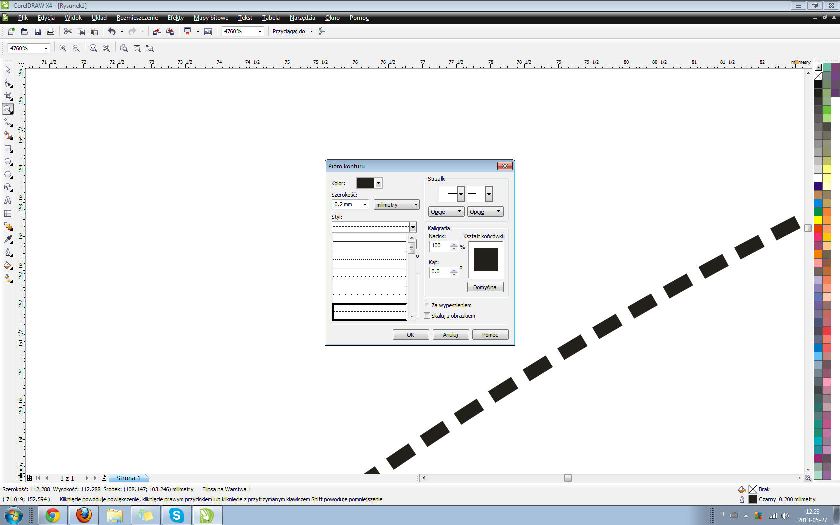The height and width of the screenshot is (525, 840).
Task: Select the Eyedropper tool in the toolbox
Action: click(8, 239)
